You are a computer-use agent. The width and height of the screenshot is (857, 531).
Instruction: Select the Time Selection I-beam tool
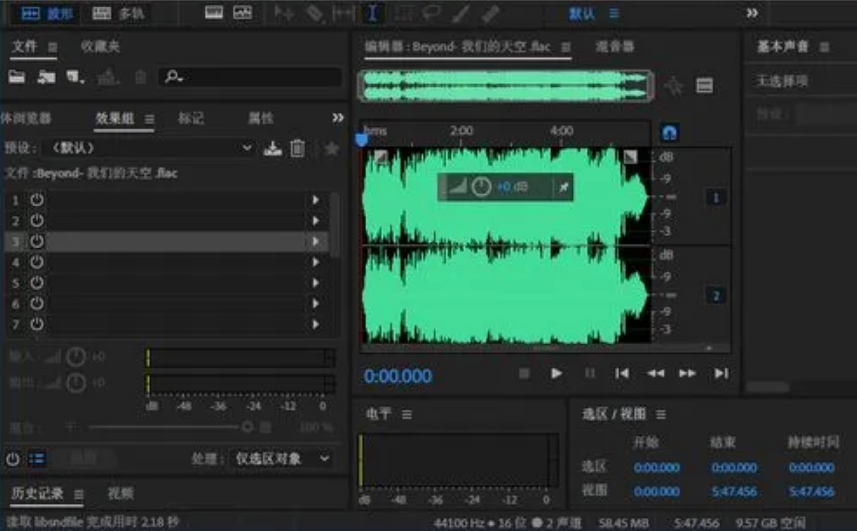click(373, 13)
